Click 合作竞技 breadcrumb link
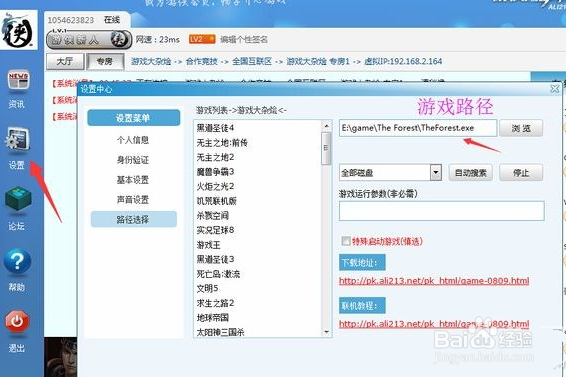 [x=202, y=61]
